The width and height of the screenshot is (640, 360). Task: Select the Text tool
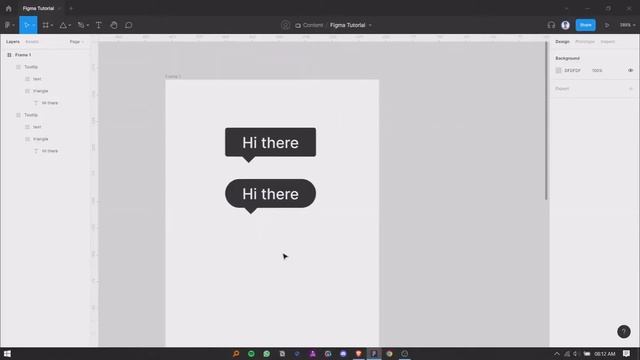point(98,25)
